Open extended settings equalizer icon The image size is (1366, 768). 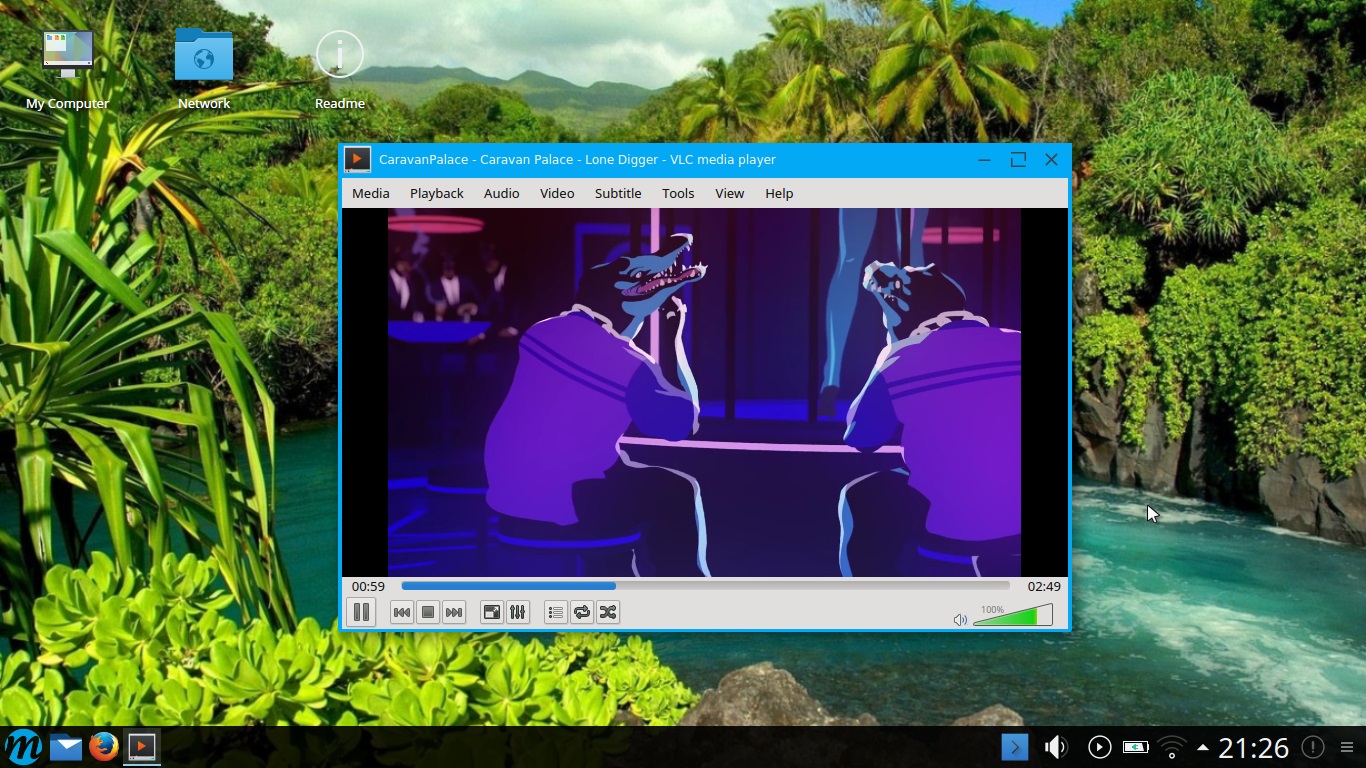pyautogui.click(x=517, y=612)
